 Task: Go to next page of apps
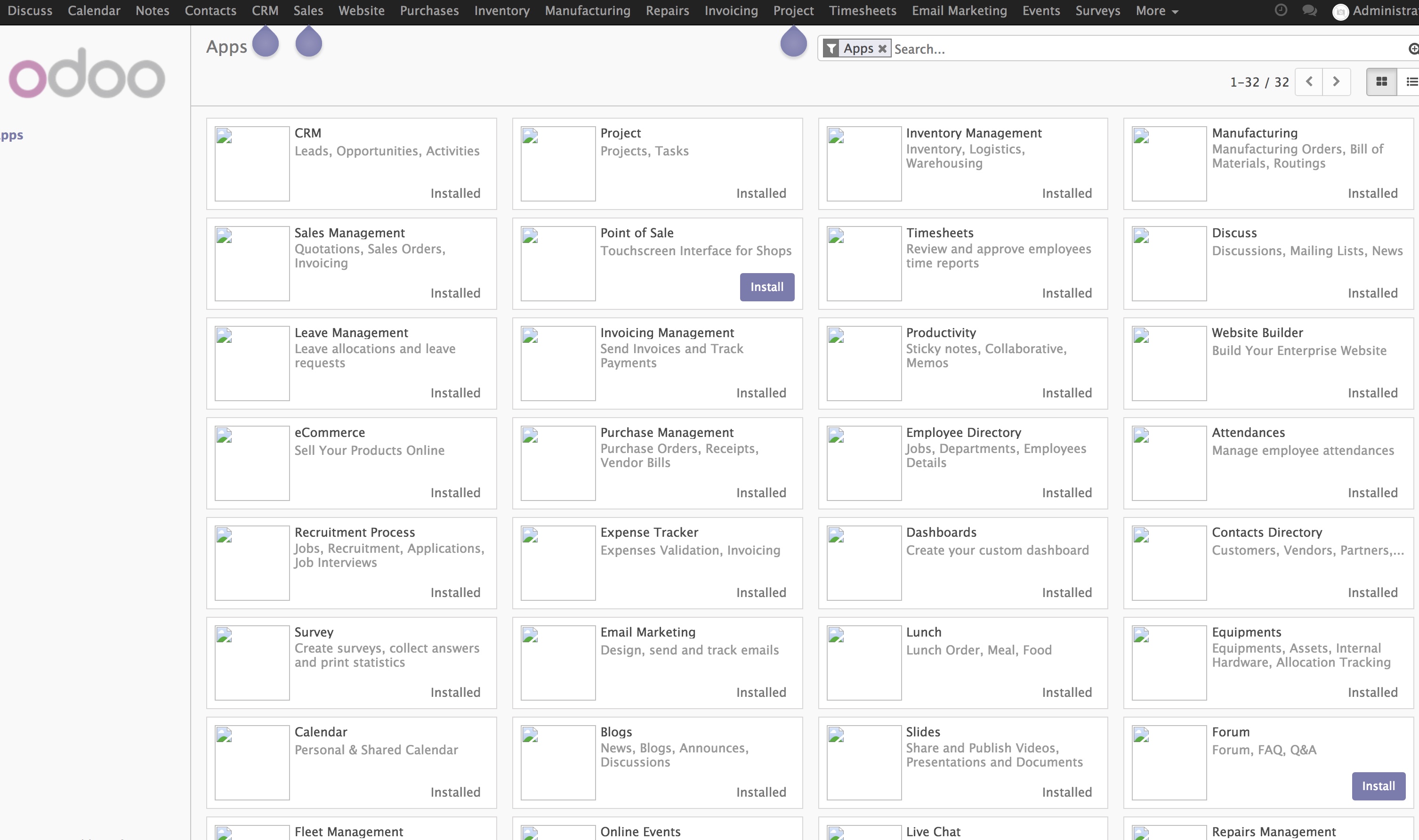pyautogui.click(x=1337, y=81)
